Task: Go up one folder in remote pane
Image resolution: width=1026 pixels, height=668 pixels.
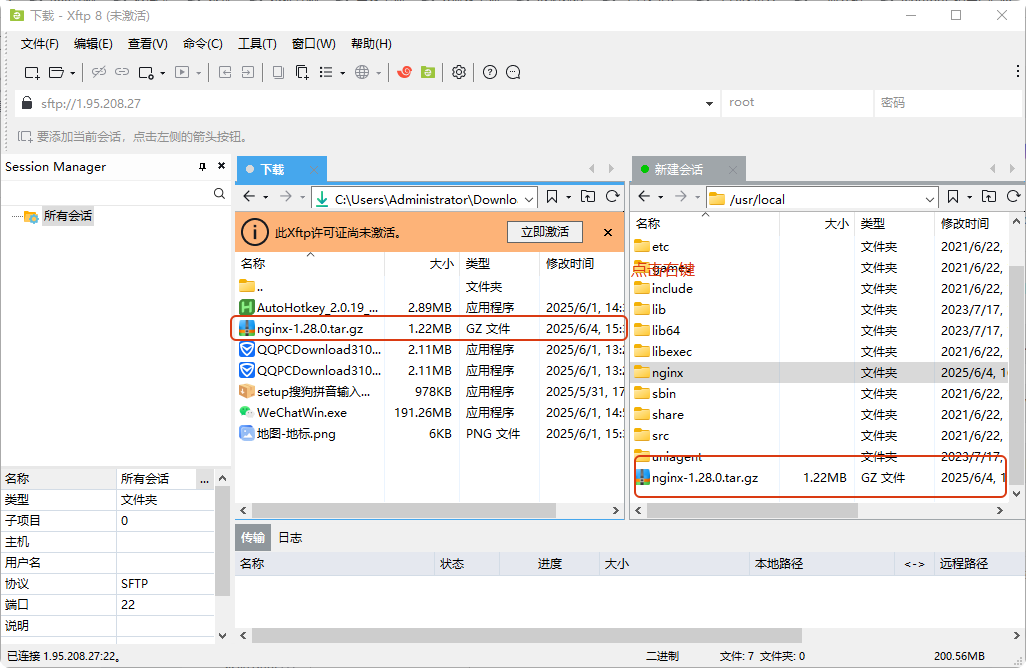Action: pos(989,196)
